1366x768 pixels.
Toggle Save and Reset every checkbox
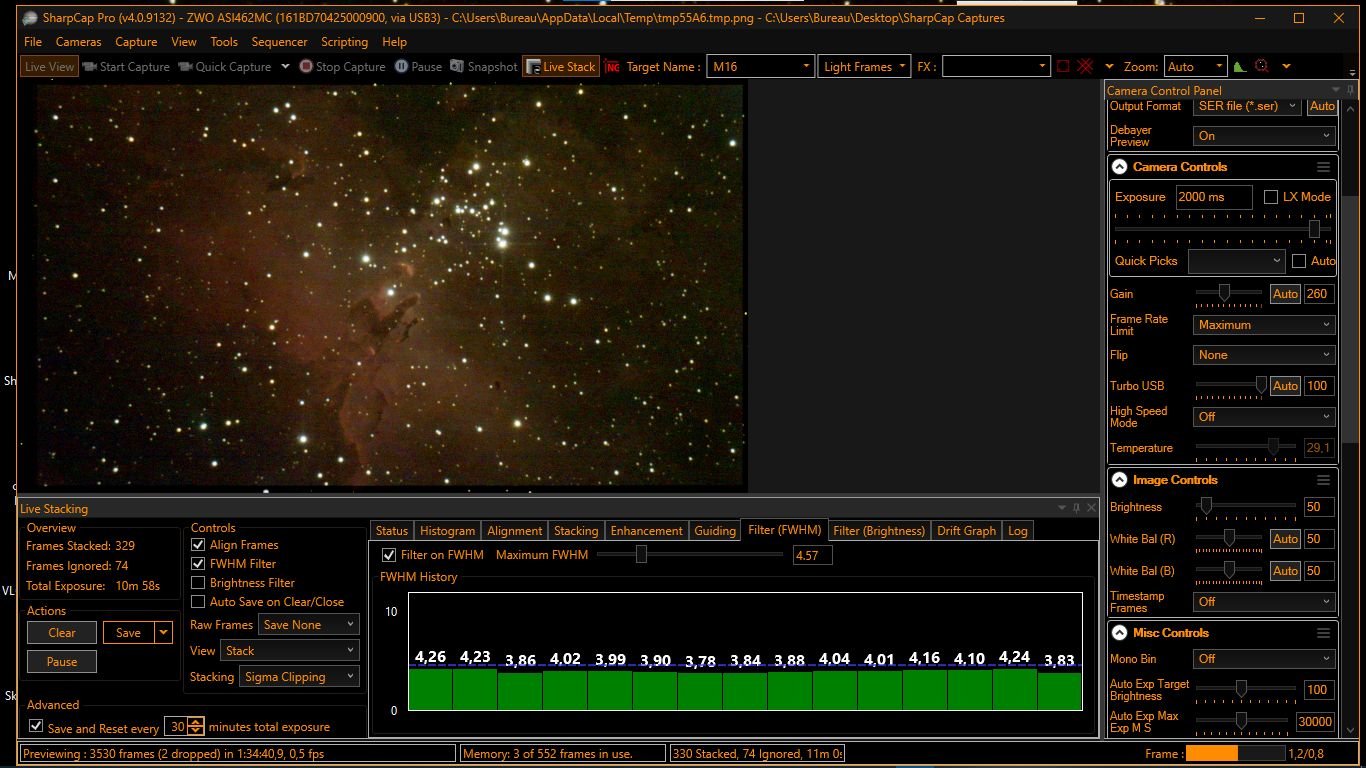point(36,727)
